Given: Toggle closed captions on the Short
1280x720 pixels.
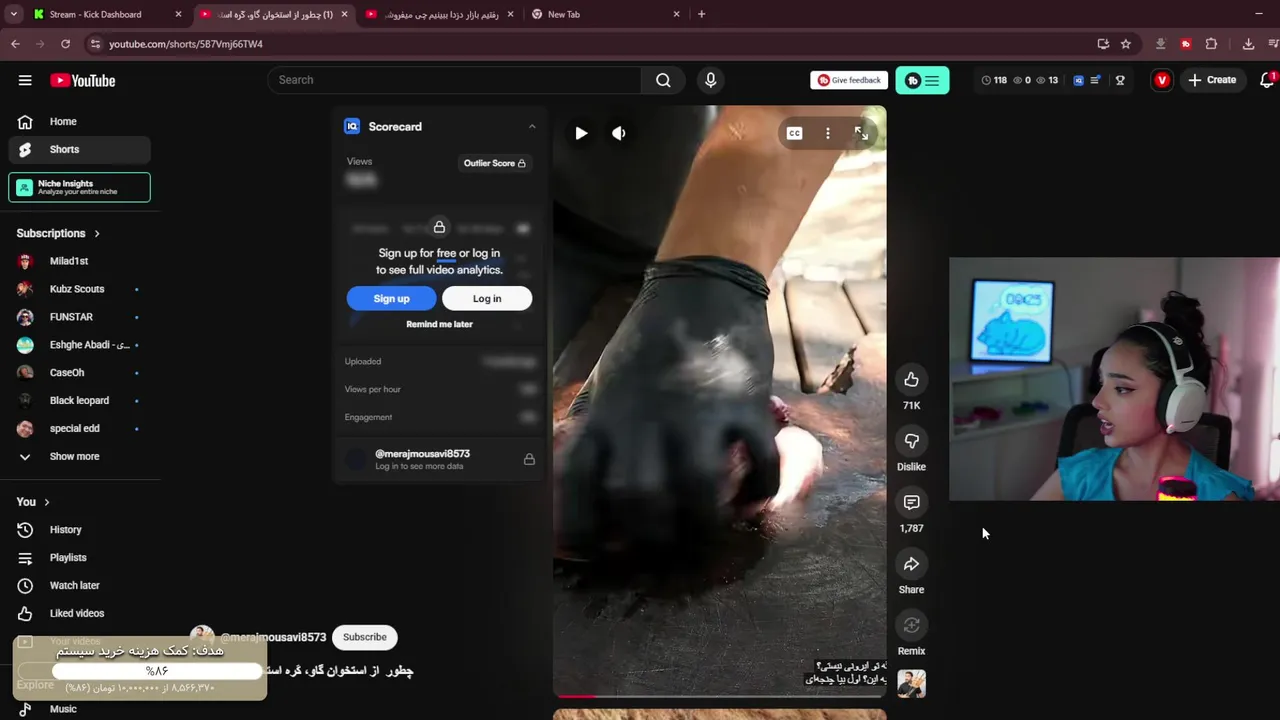Looking at the screenshot, I should 794,133.
